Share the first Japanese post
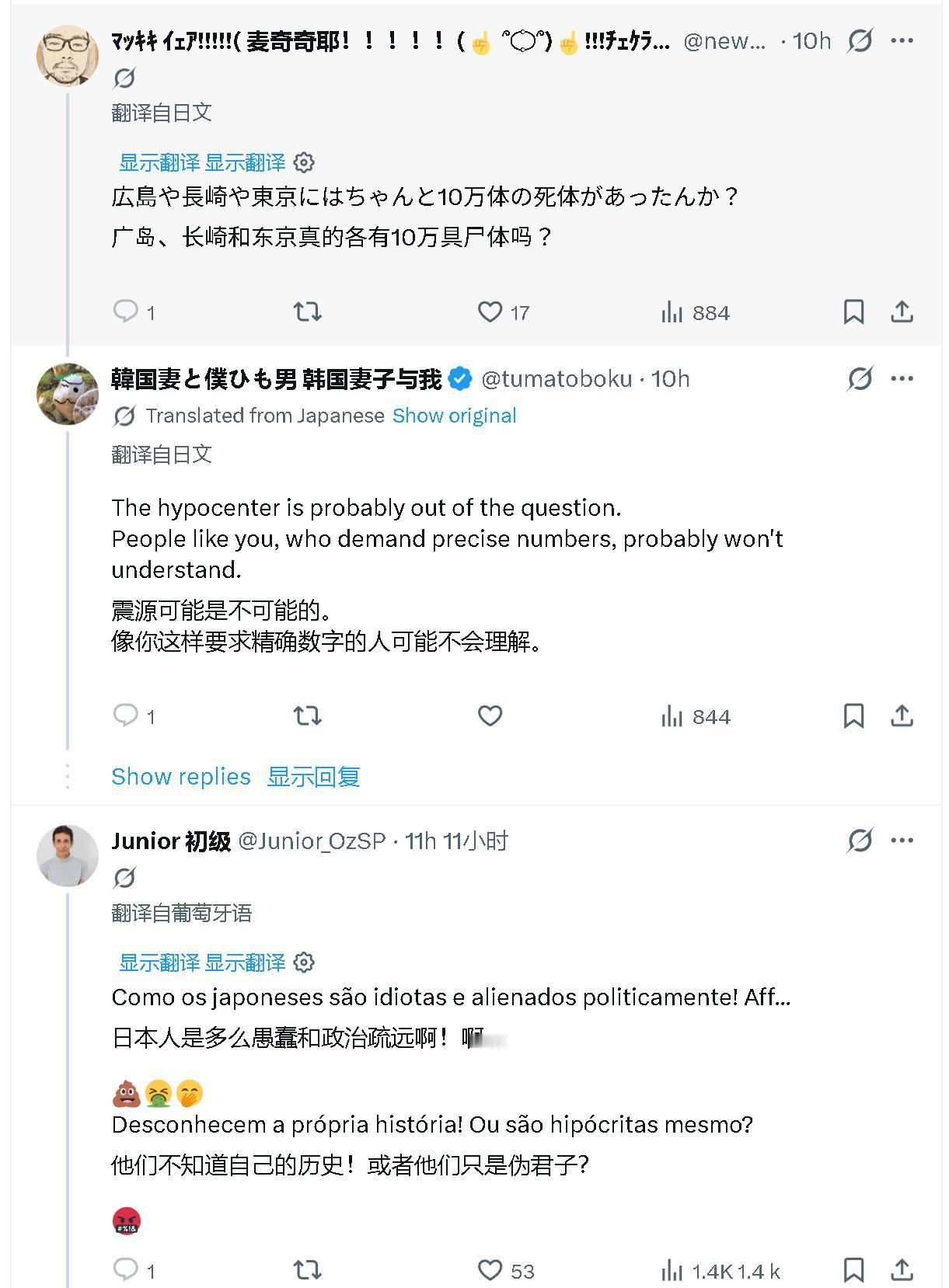Screen dimensions: 949x1288 pyautogui.click(x=902, y=312)
